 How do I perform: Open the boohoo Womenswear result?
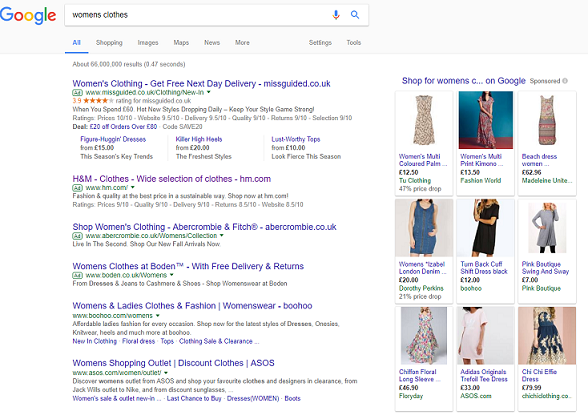pos(192,306)
